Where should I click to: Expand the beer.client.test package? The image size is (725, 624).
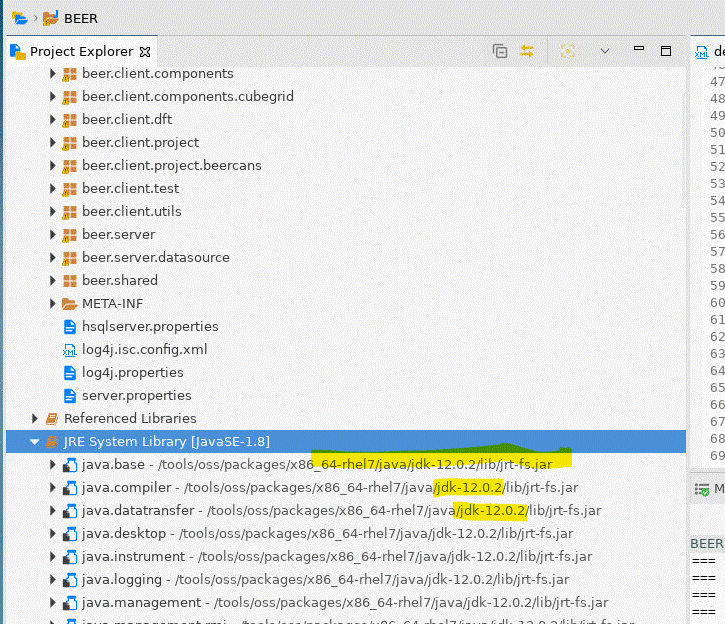coord(52,189)
